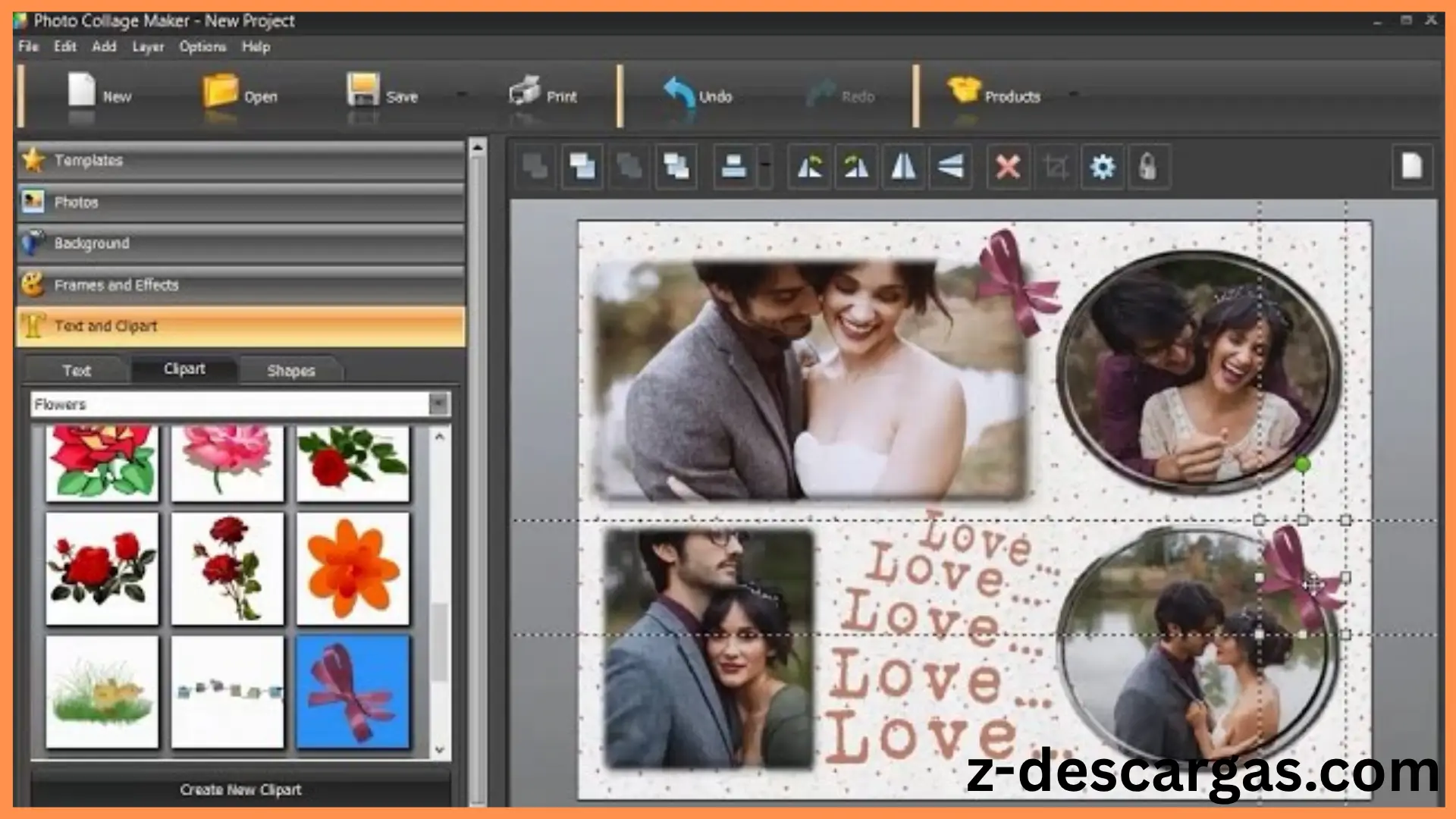Image resolution: width=1456 pixels, height=819 pixels.
Task: Select the orange flower clipart
Action: tap(353, 568)
